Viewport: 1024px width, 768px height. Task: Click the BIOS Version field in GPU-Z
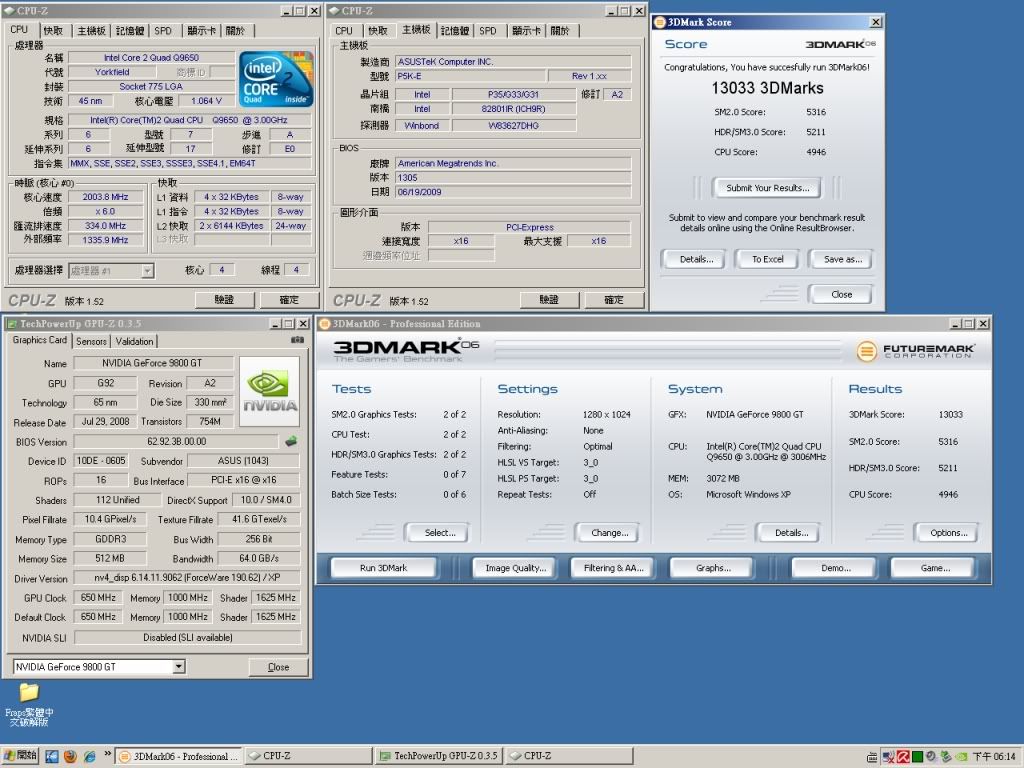point(176,441)
